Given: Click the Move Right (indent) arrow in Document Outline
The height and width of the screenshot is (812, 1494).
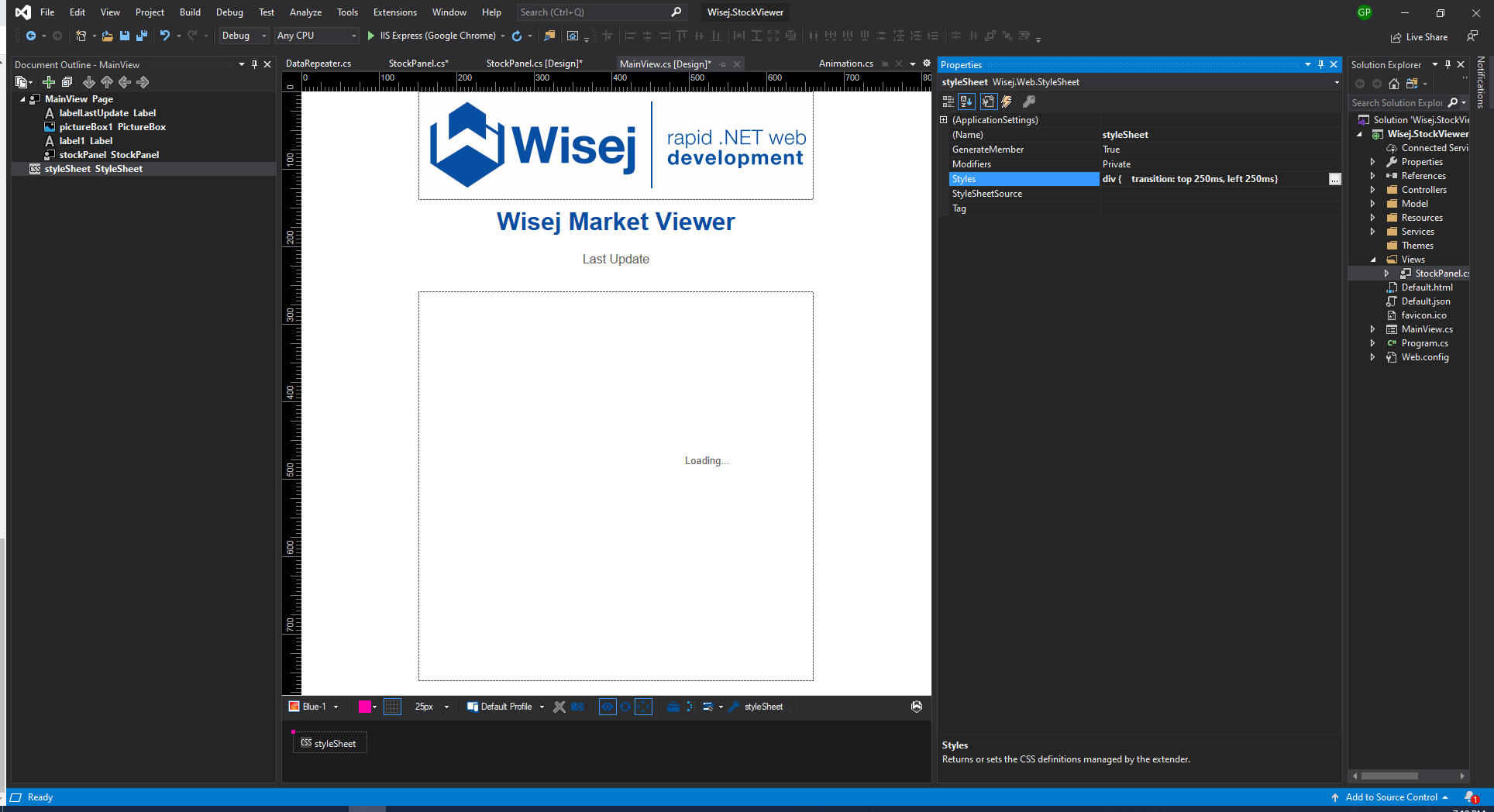Looking at the screenshot, I should [x=143, y=82].
